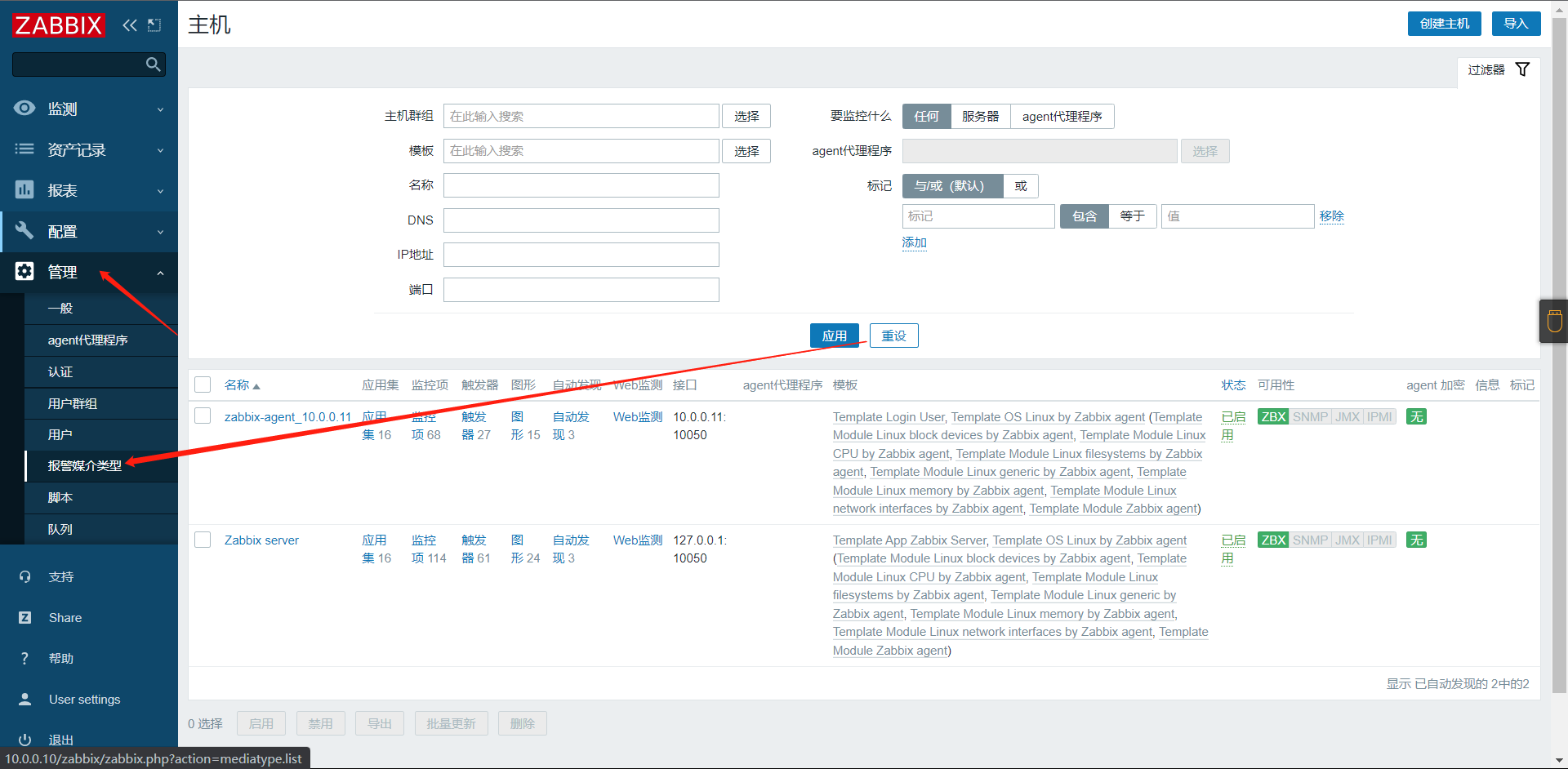
Task: Click the 应用 filter button
Action: pos(835,336)
